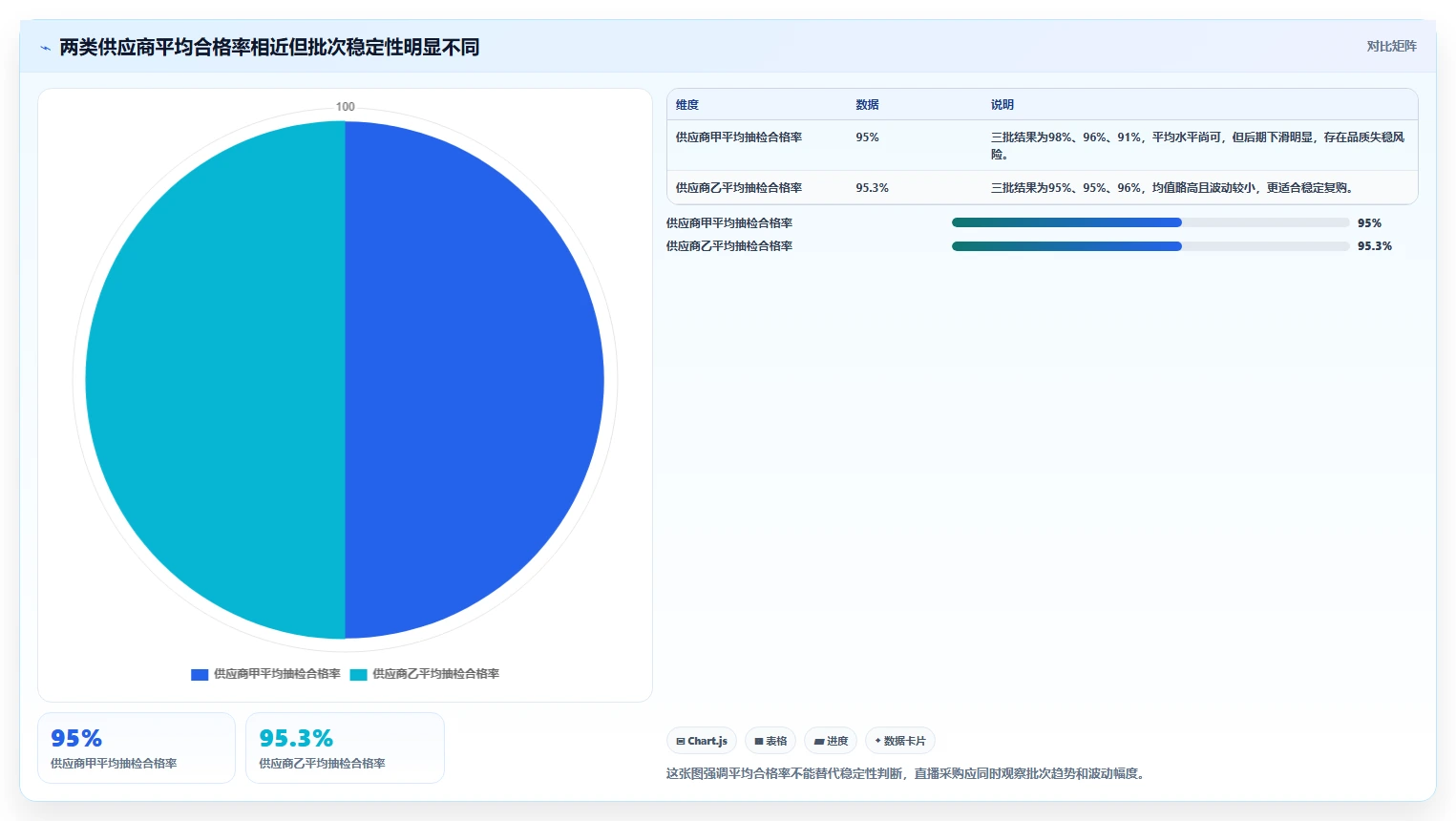Click the 对比矩阵 label in header
The image size is (1456, 821).
[x=1391, y=46]
